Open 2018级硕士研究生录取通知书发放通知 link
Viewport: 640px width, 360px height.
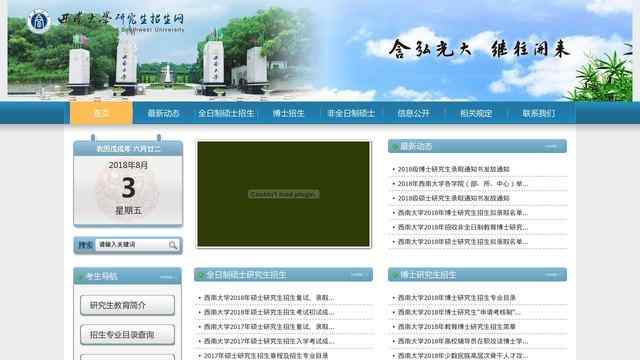(453, 198)
